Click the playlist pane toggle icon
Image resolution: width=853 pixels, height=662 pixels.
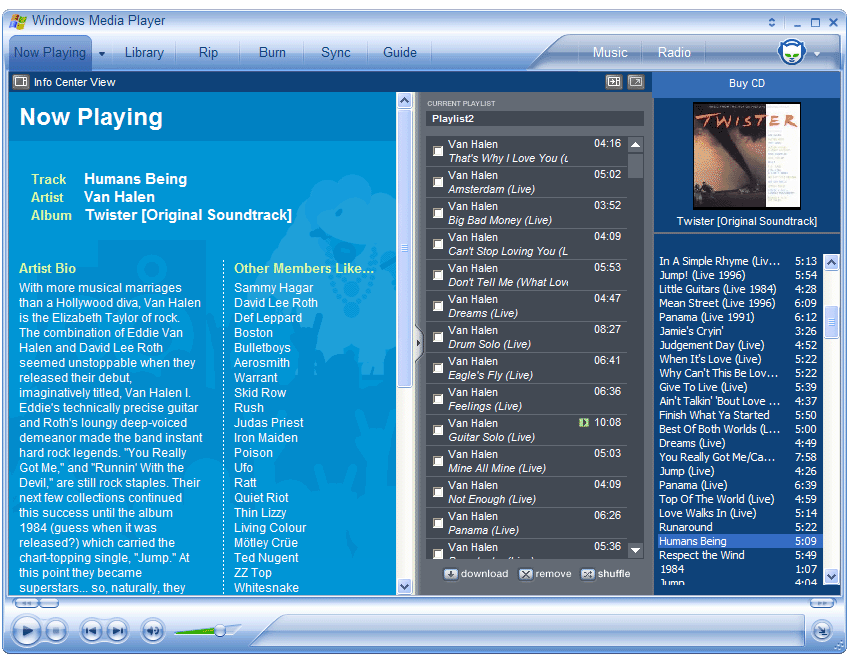pyautogui.click(x=614, y=82)
